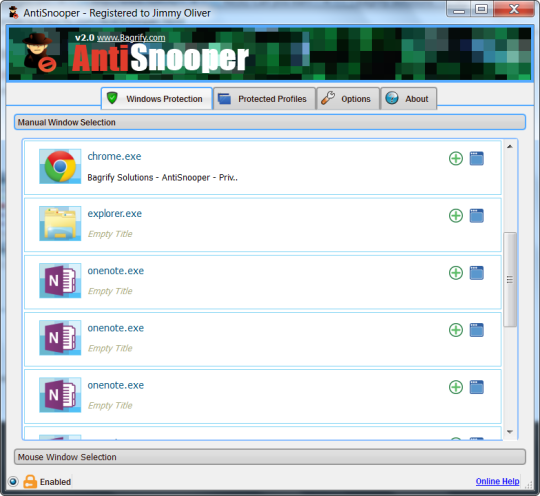The height and width of the screenshot is (496, 540).
Task: Click the Enabled status label
Action: (55, 482)
